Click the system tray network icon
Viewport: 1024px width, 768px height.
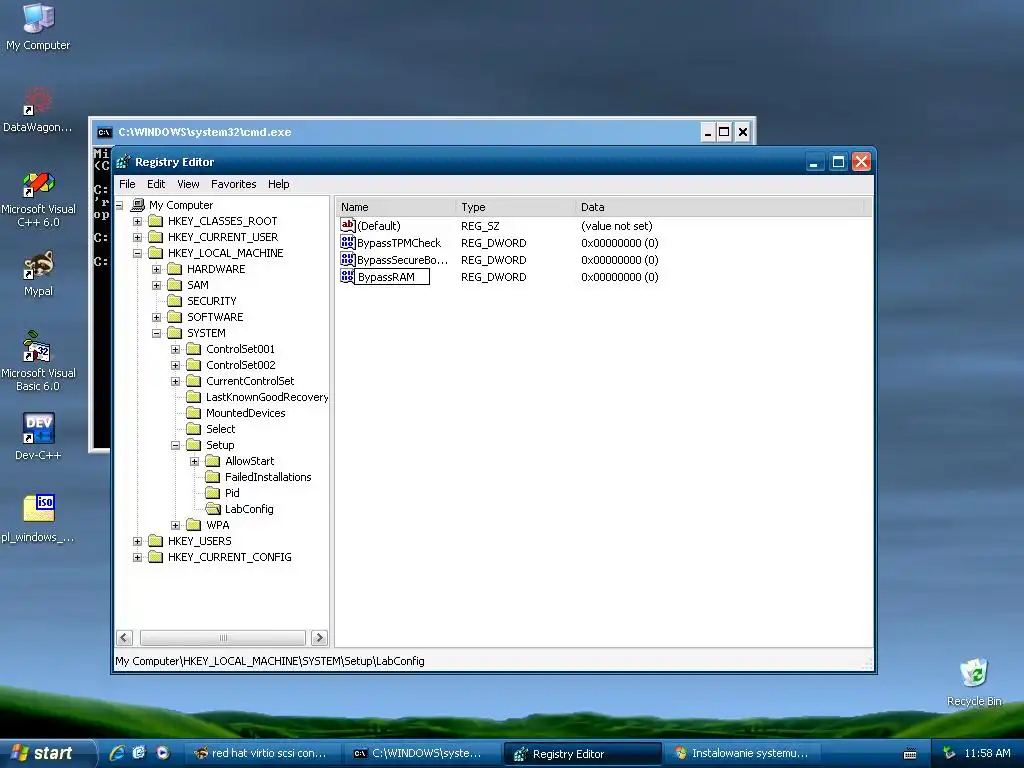[949, 753]
